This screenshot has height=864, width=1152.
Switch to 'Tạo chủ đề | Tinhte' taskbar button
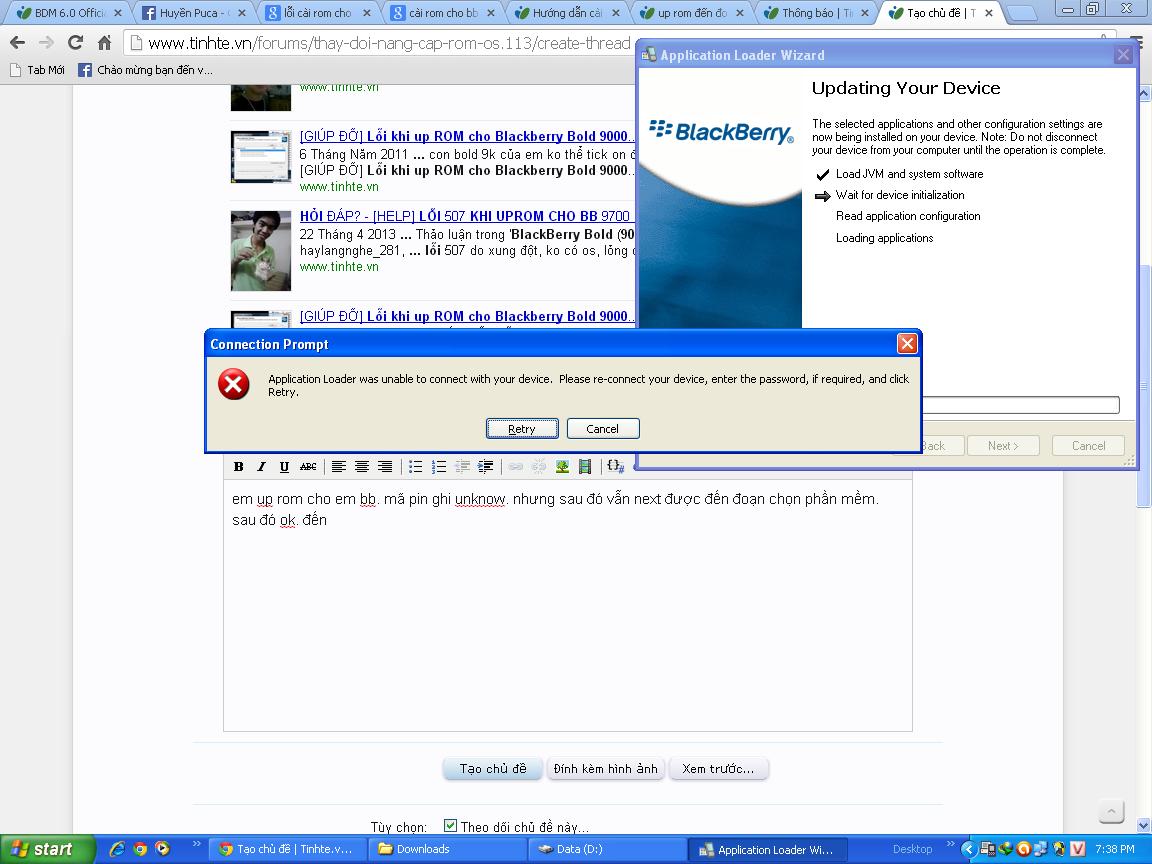287,849
